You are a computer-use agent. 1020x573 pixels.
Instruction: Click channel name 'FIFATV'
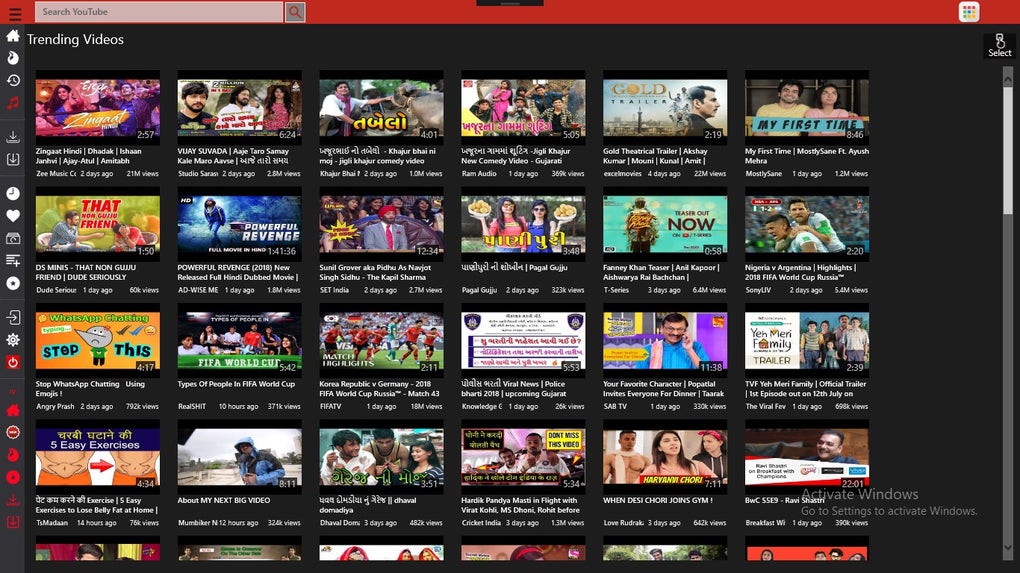click(330, 406)
